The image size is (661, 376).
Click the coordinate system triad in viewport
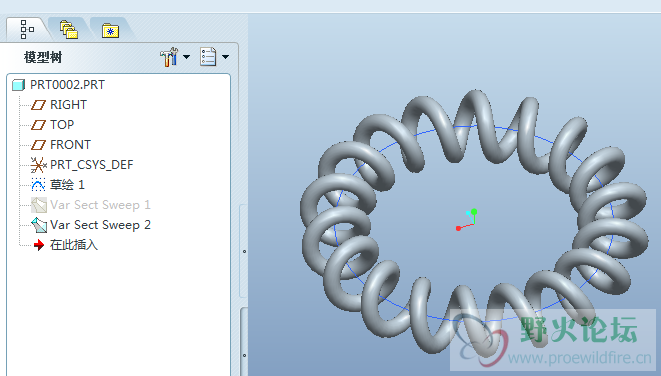467,220
